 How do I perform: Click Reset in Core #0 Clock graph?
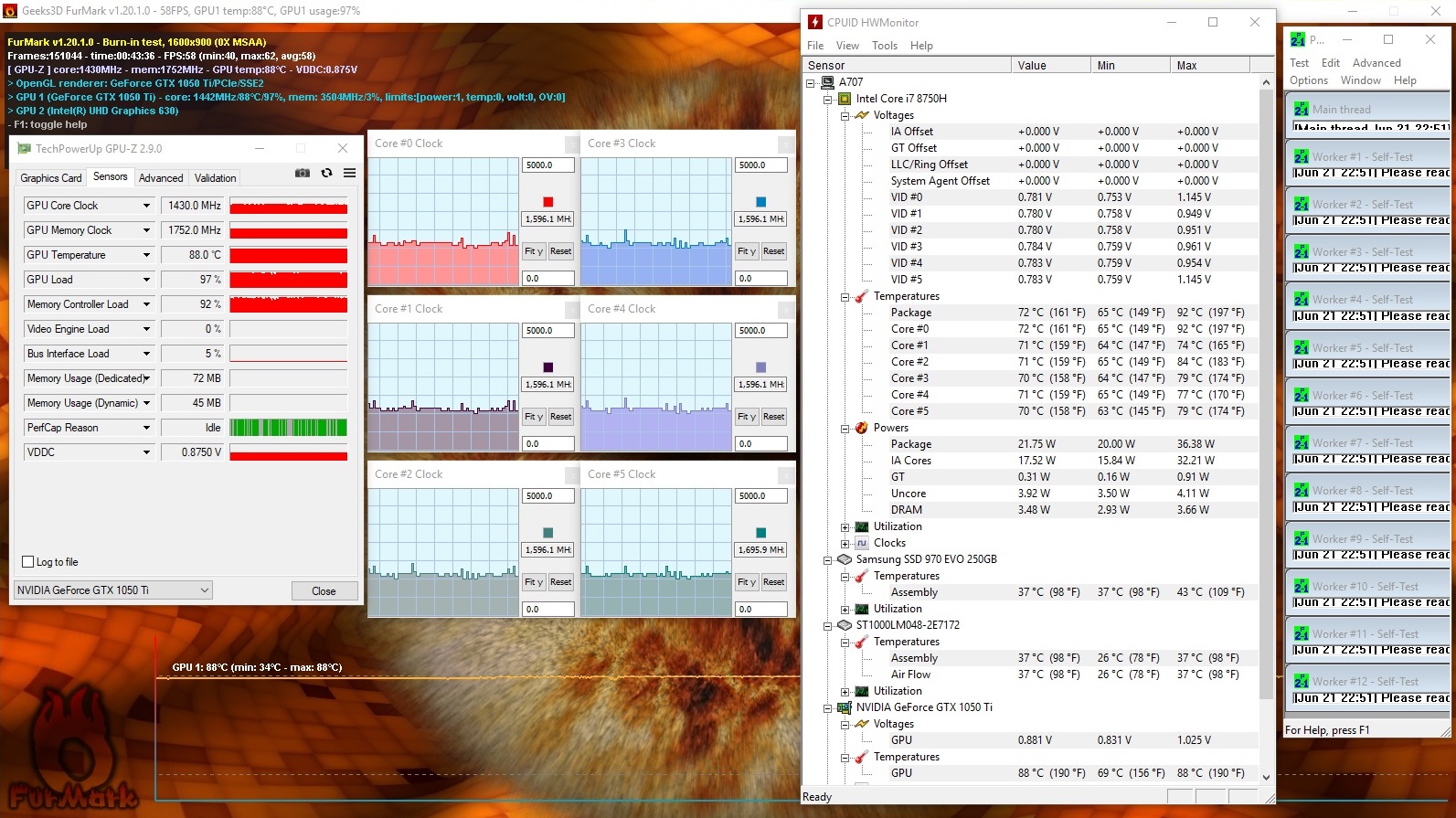(560, 251)
